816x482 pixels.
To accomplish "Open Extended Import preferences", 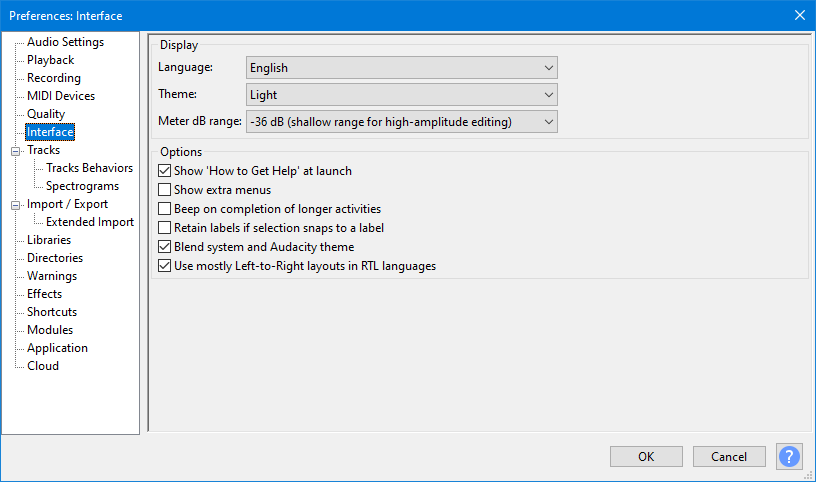I will [x=90, y=222].
